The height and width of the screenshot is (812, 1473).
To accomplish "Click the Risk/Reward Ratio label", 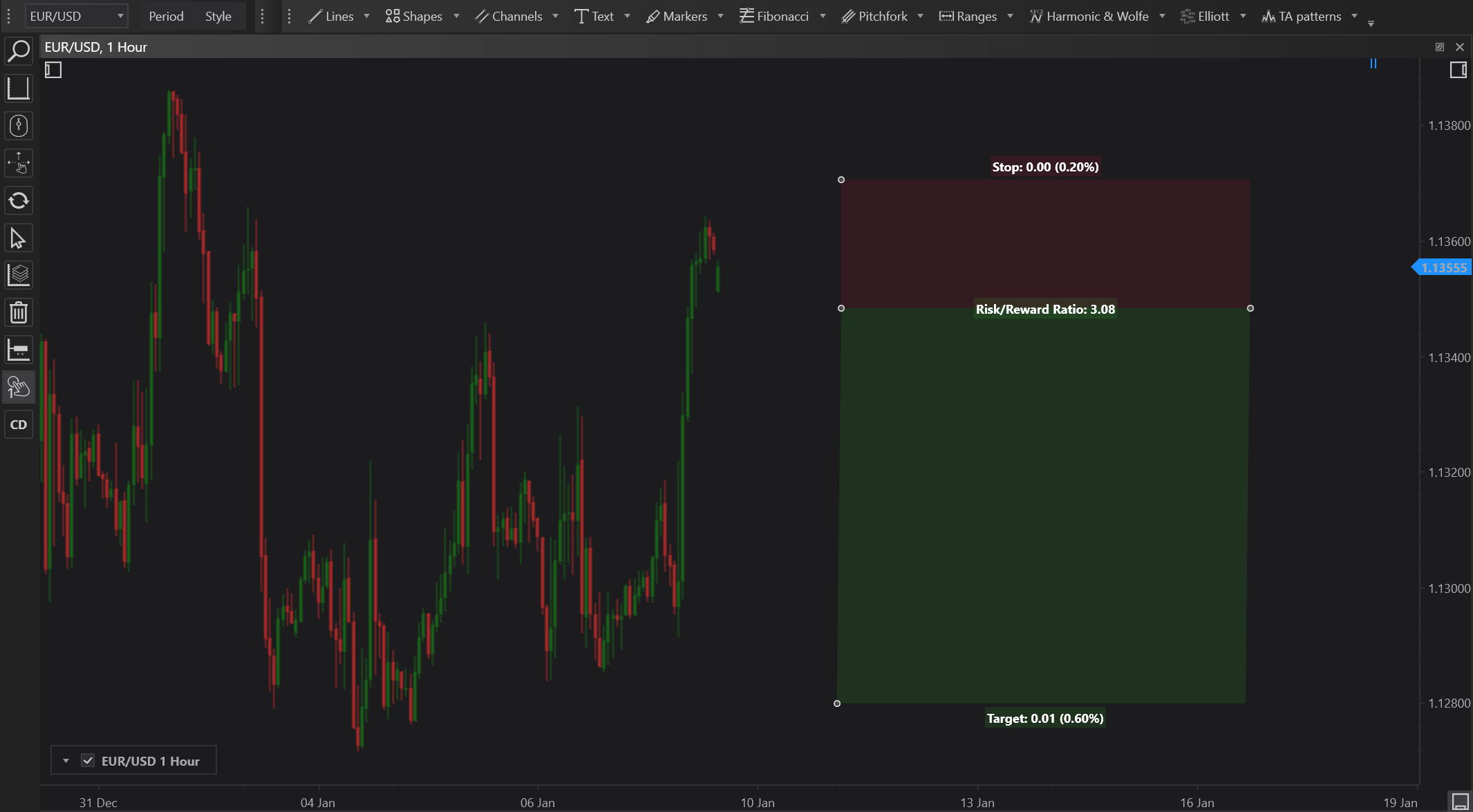I will click(1044, 309).
